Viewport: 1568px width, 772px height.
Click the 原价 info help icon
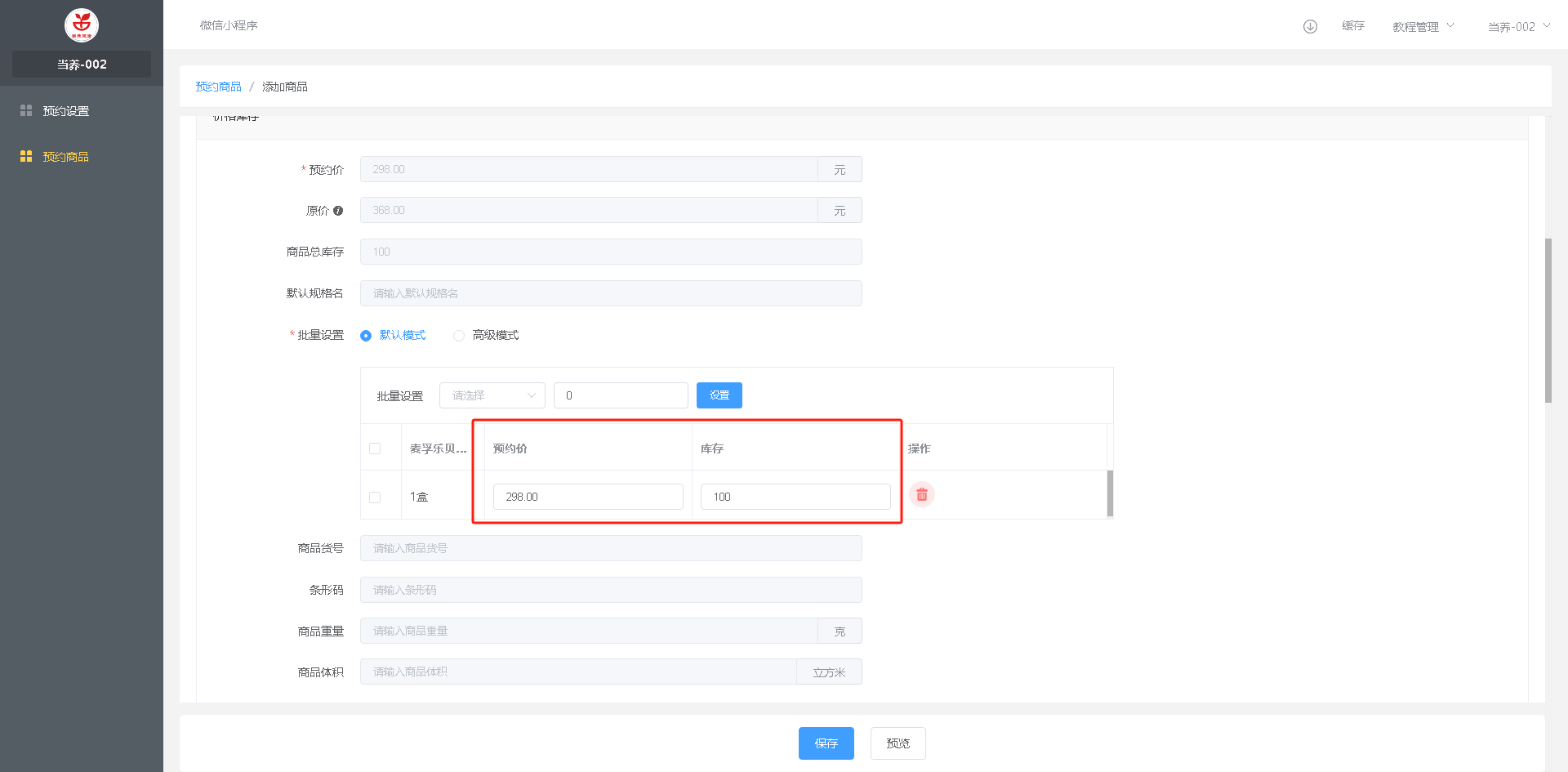(338, 211)
